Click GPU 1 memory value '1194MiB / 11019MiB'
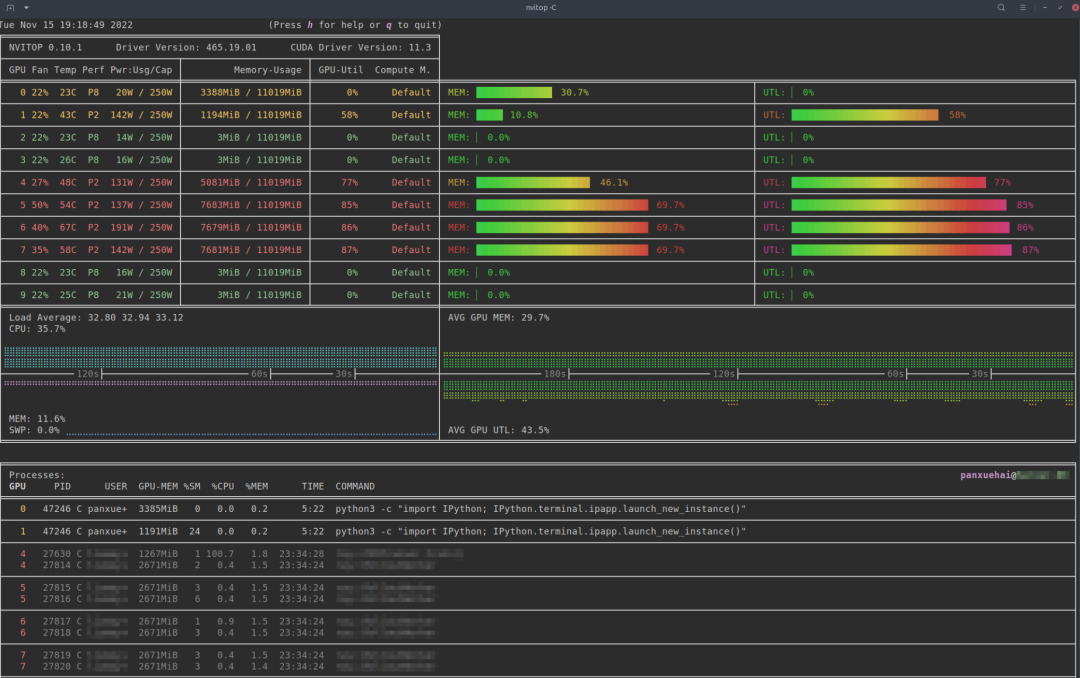 pyautogui.click(x=251, y=115)
